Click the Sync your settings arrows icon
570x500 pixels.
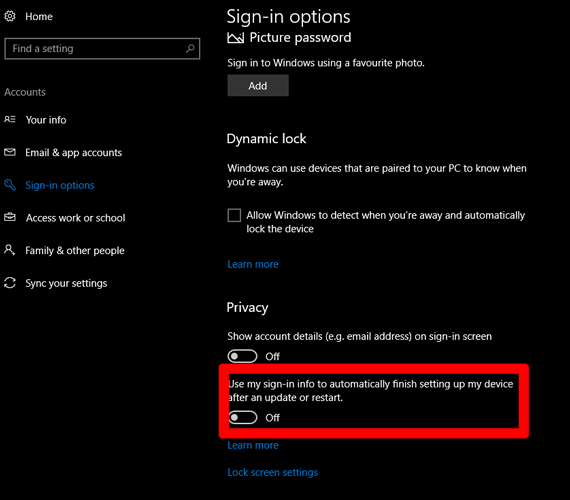[x=10, y=283]
